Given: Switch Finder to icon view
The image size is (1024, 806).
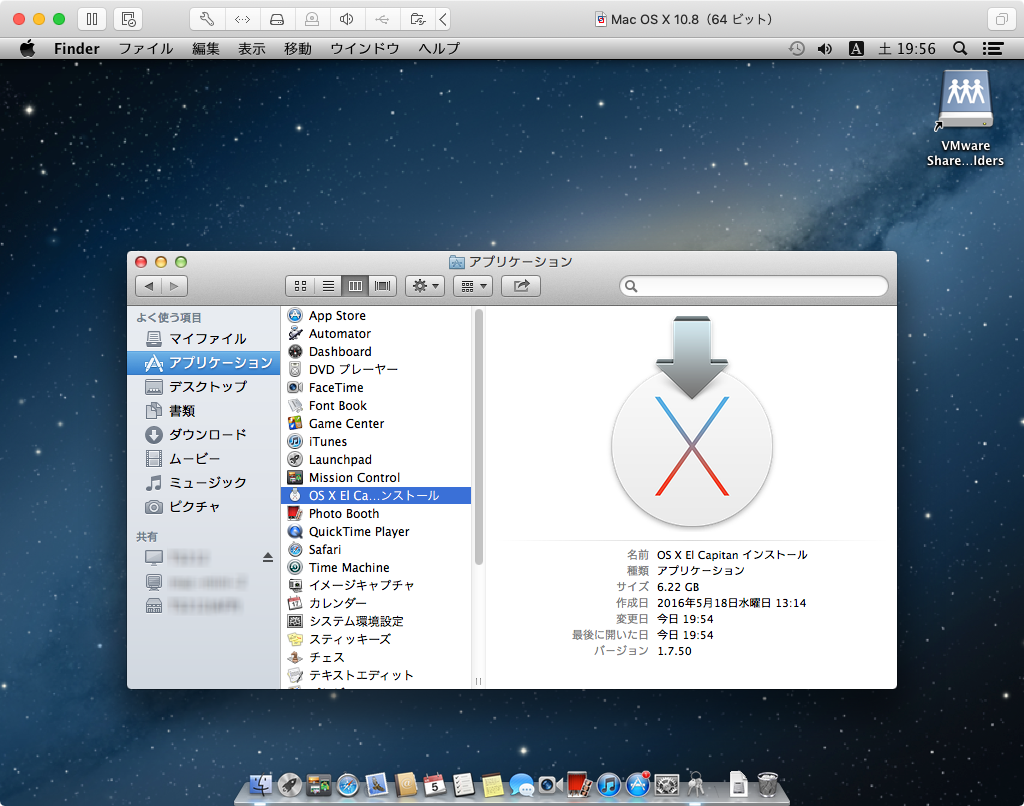Looking at the screenshot, I should (x=300, y=286).
